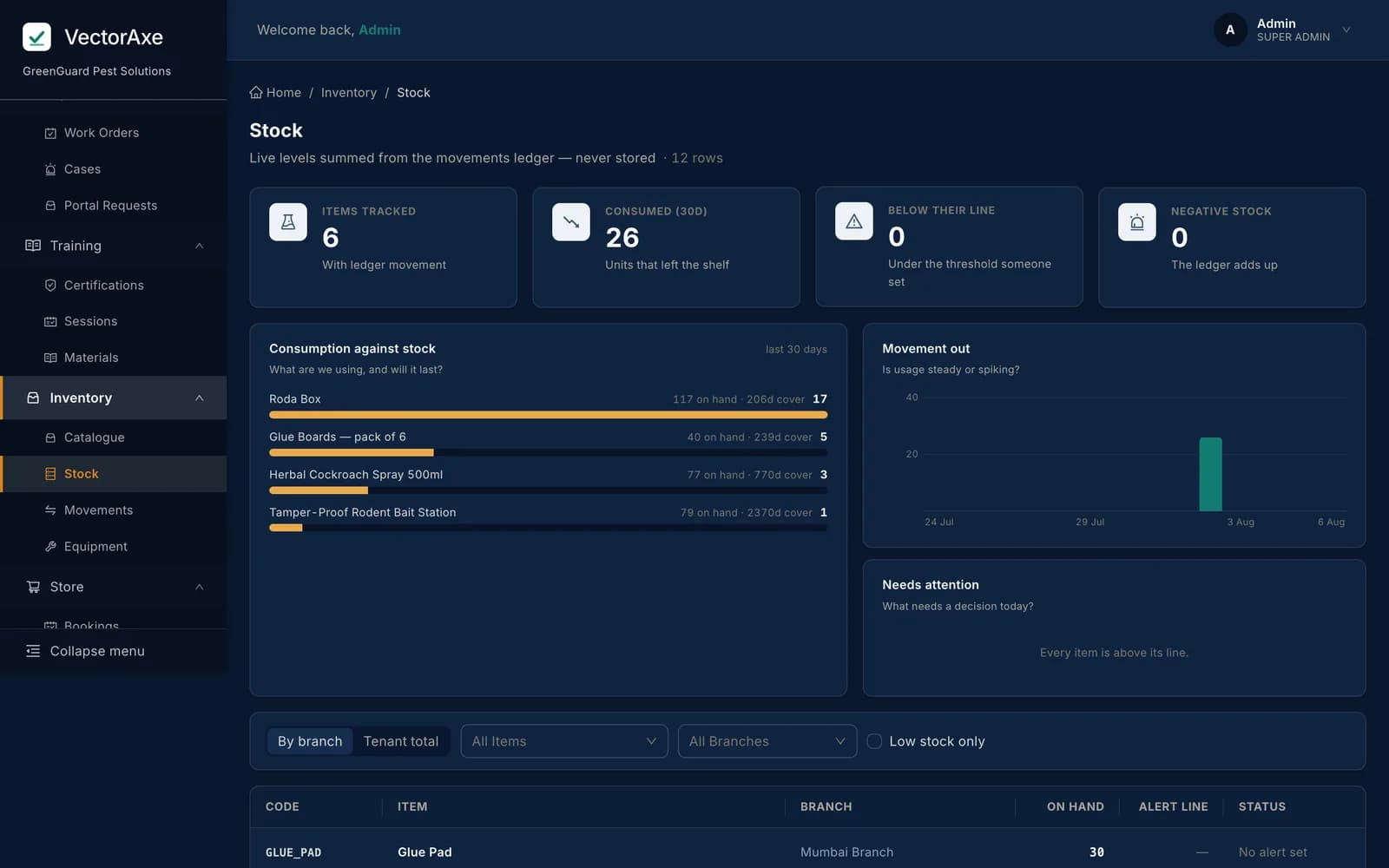1389x868 pixels.
Task: Click the Herbal Cockroach Spray consumption bar
Action: click(x=548, y=490)
